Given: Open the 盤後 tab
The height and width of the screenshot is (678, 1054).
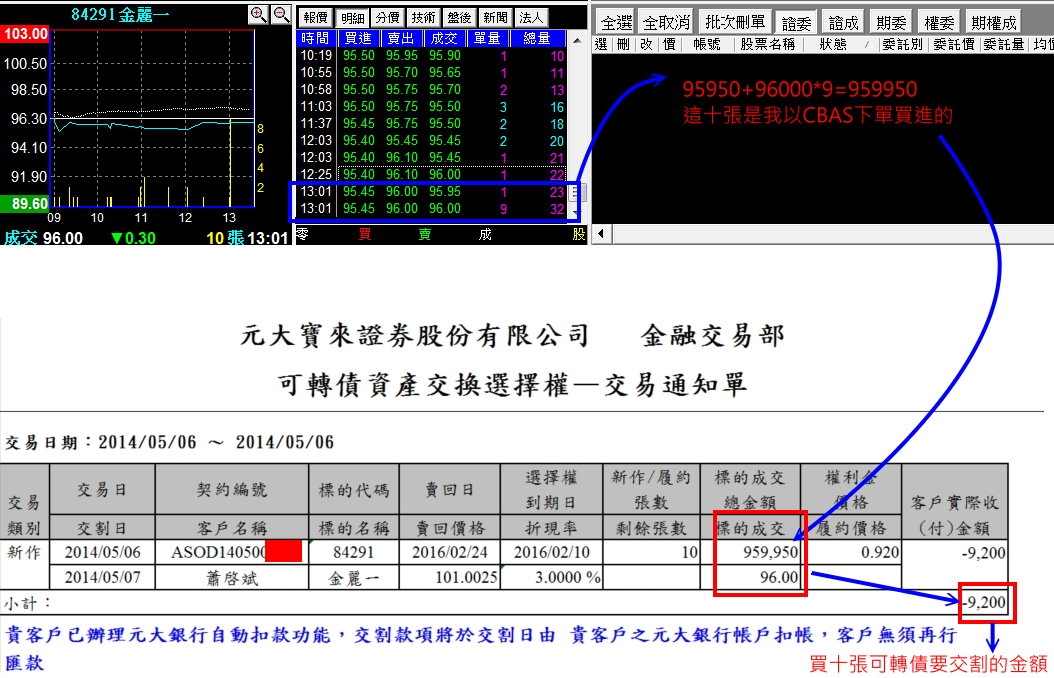Looking at the screenshot, I should (x=460, y=17).
